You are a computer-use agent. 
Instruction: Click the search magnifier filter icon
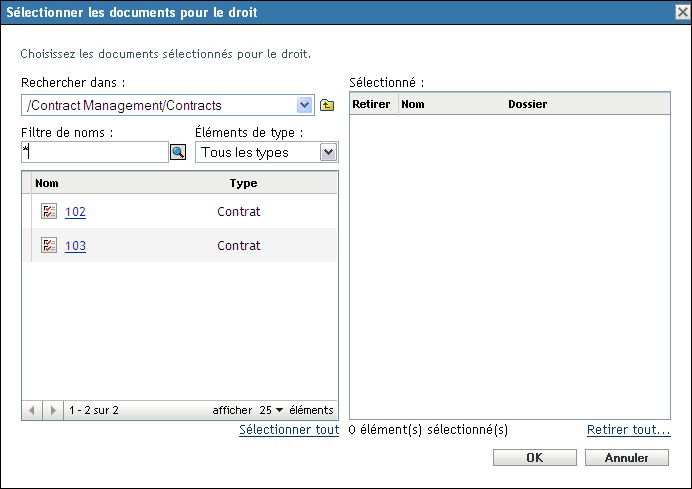(x=178, y=152)
